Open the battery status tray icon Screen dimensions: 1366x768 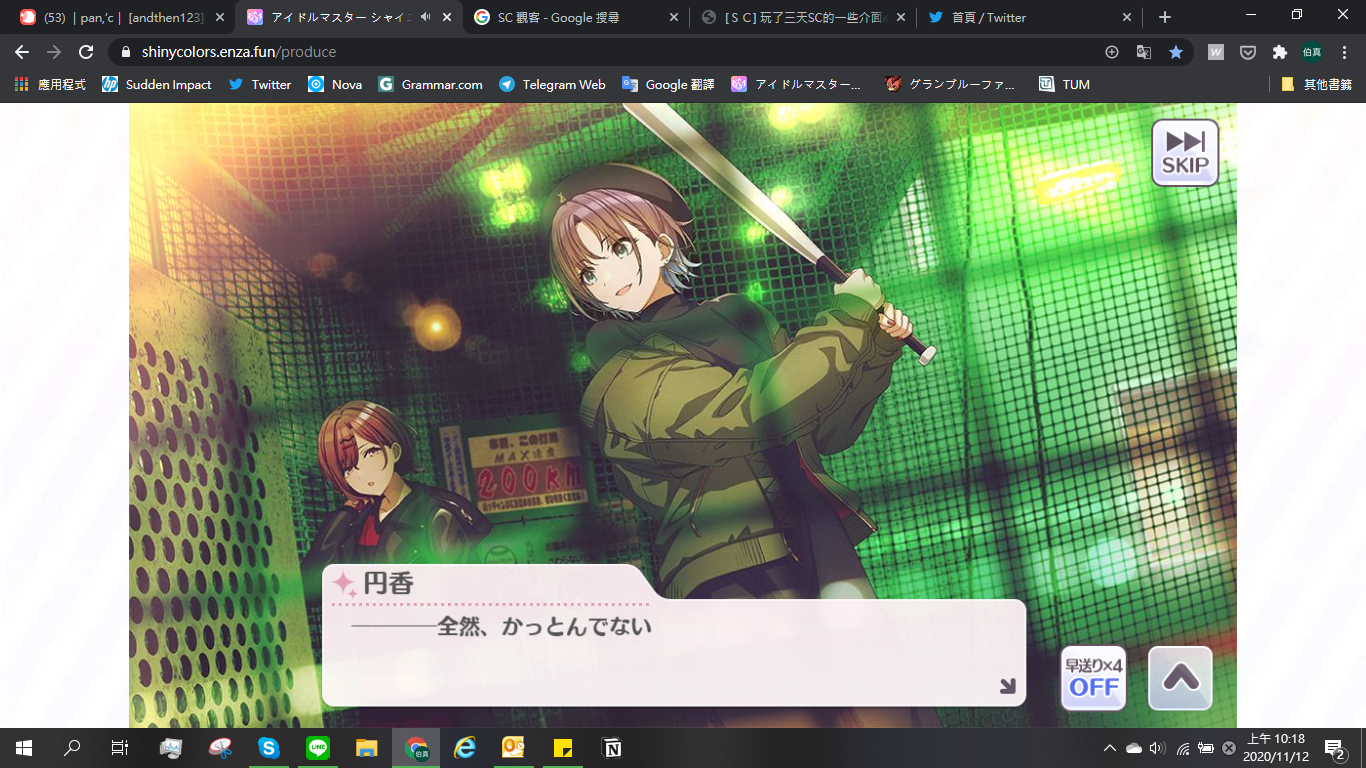(1205, 748)
